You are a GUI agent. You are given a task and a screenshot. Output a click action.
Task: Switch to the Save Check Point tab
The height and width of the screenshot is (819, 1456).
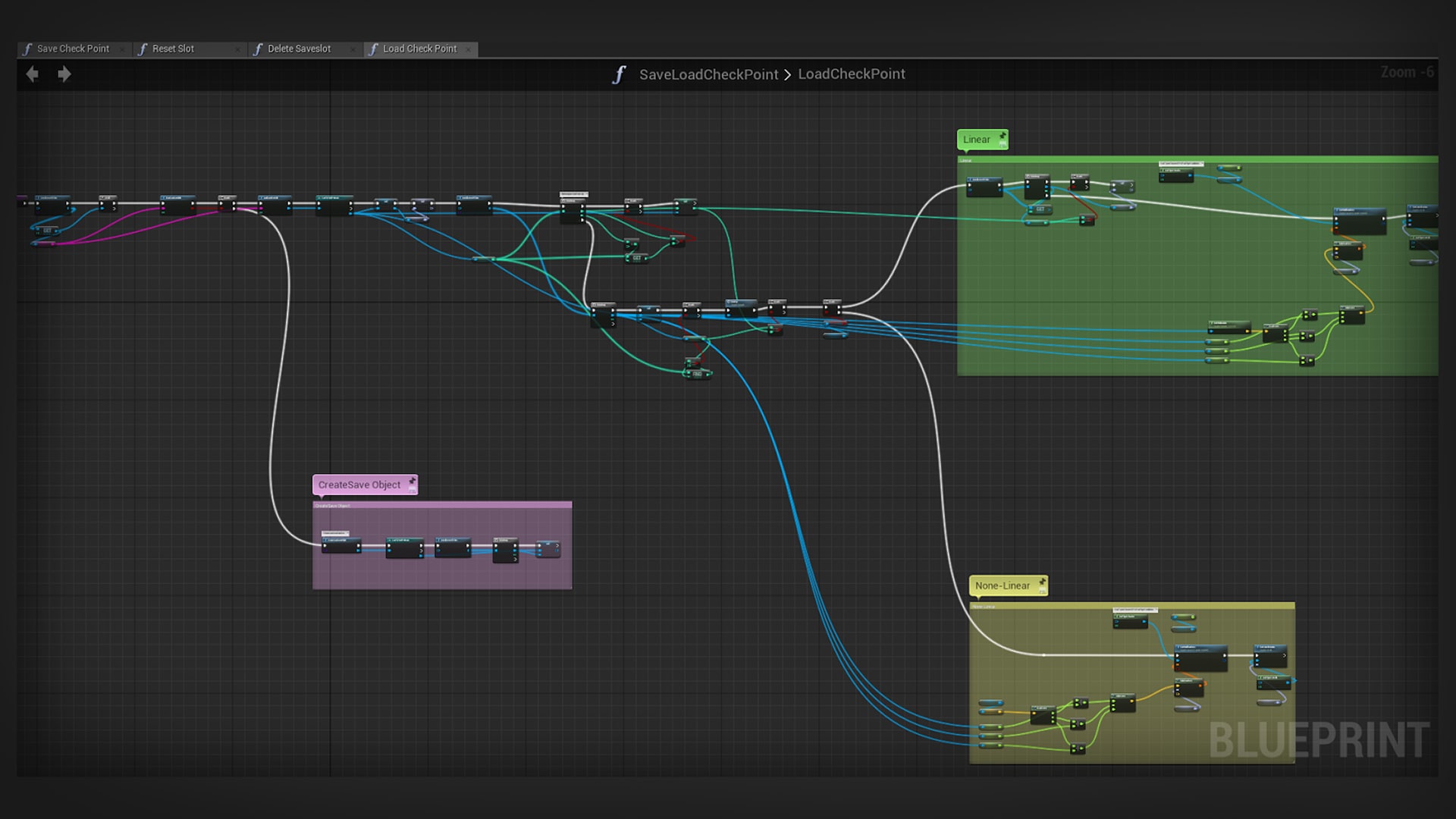coord(74,49)
